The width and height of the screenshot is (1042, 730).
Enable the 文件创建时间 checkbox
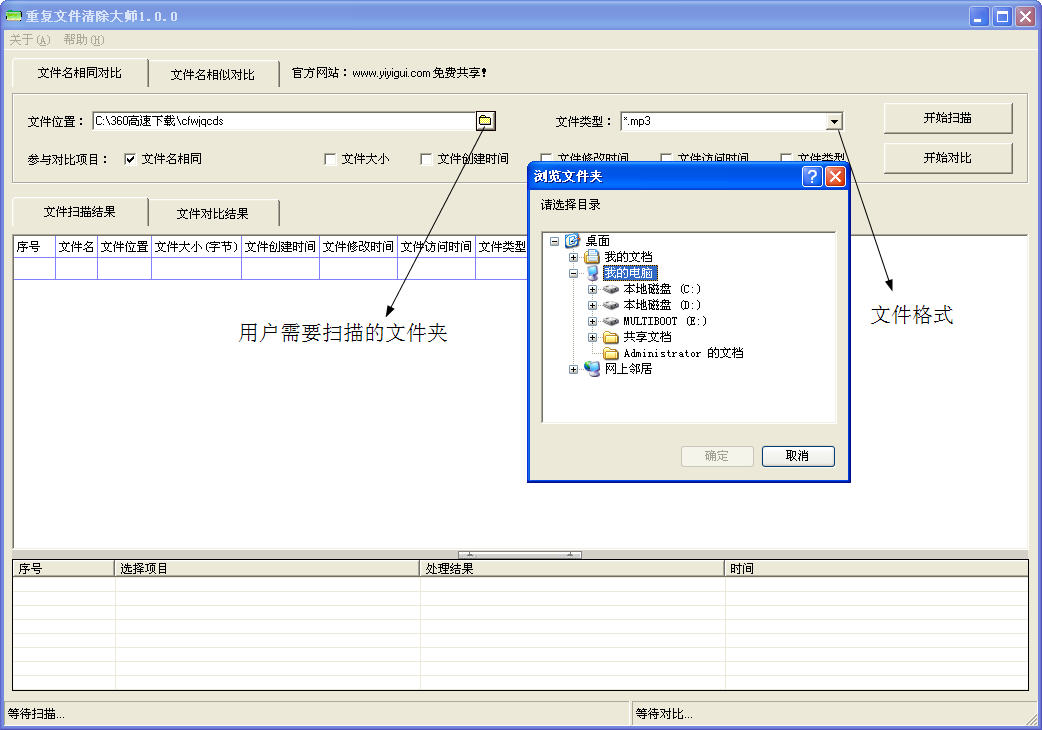[x=426, y=159]
